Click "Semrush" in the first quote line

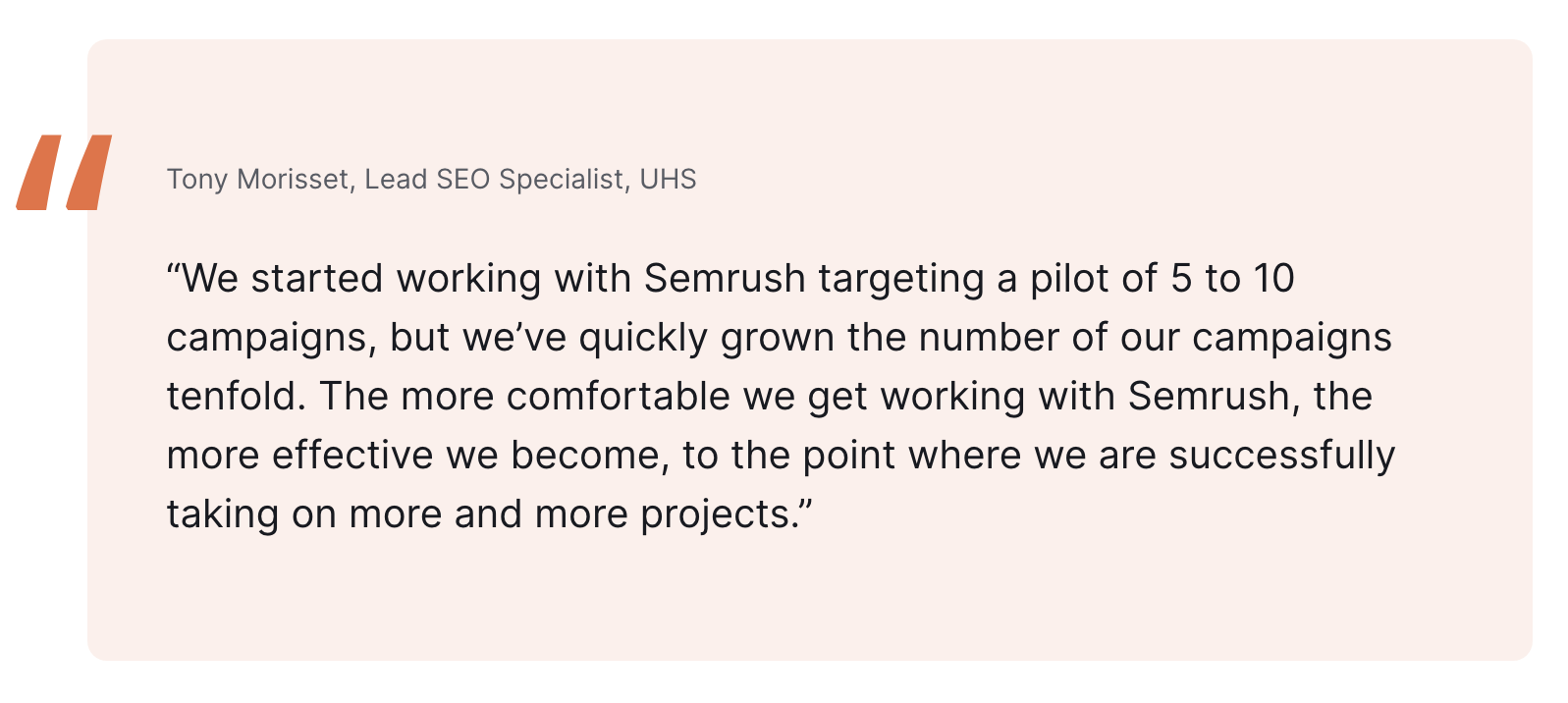[725, 279]
